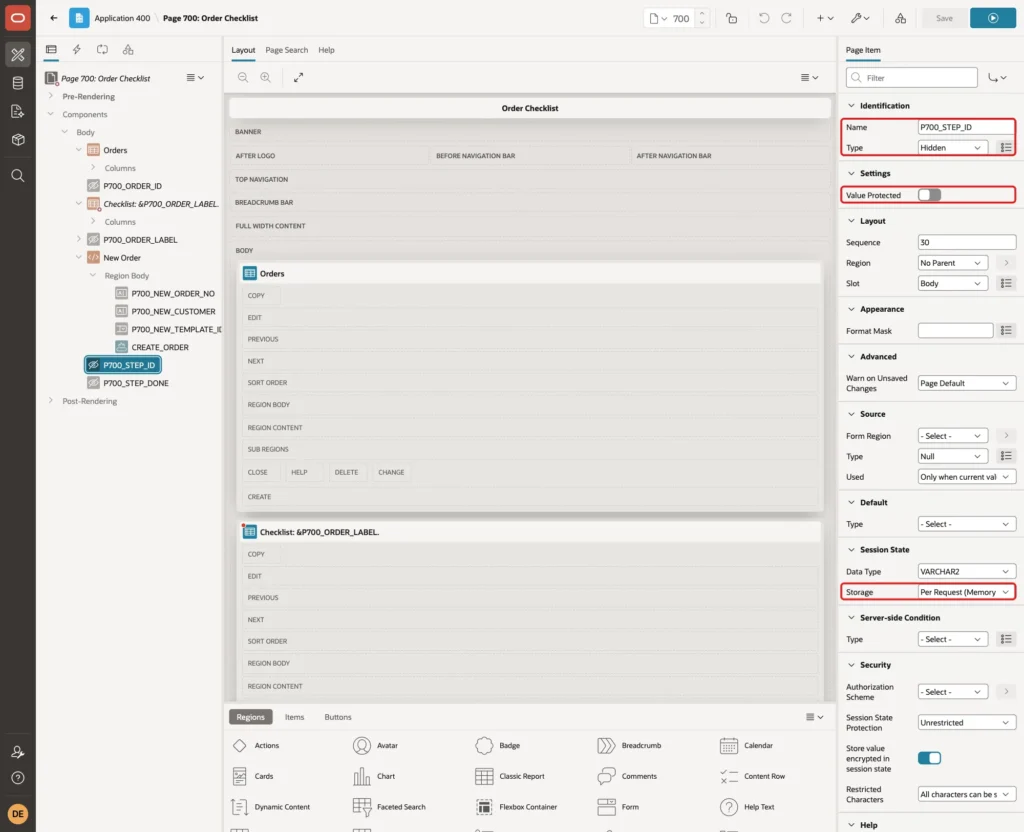Open Shared Components from top toolbar
1024x832 pixels.
pos(901,18)
